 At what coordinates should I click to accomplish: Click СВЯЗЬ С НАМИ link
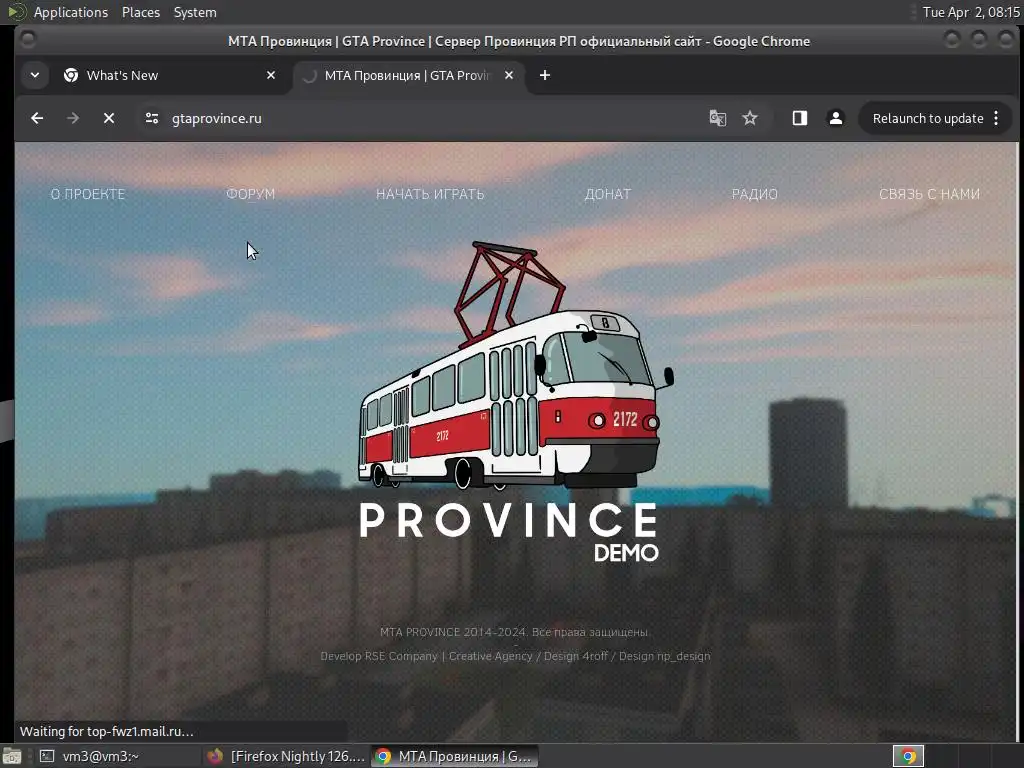(929, 194)
